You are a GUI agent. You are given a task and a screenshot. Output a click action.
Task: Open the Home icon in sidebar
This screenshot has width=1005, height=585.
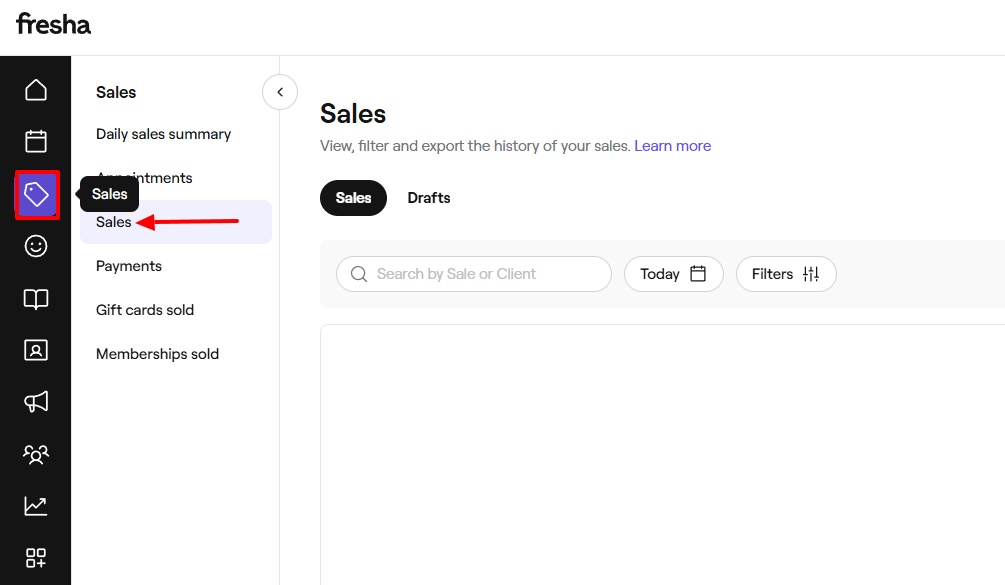pyautogui.click(x=36, y=90)
